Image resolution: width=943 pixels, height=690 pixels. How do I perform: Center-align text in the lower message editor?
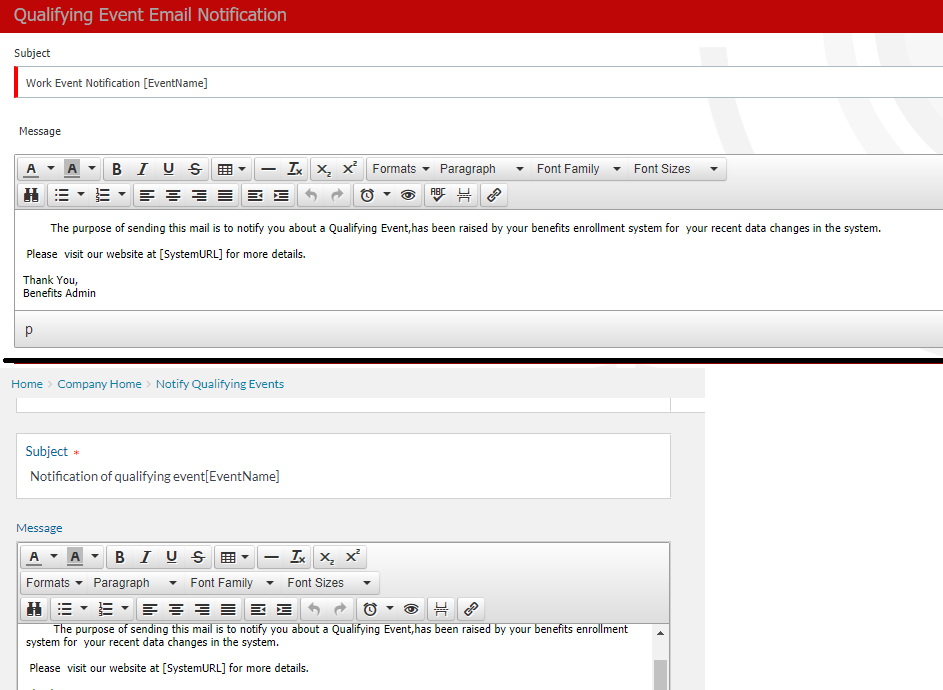click(x=176, y=609)
